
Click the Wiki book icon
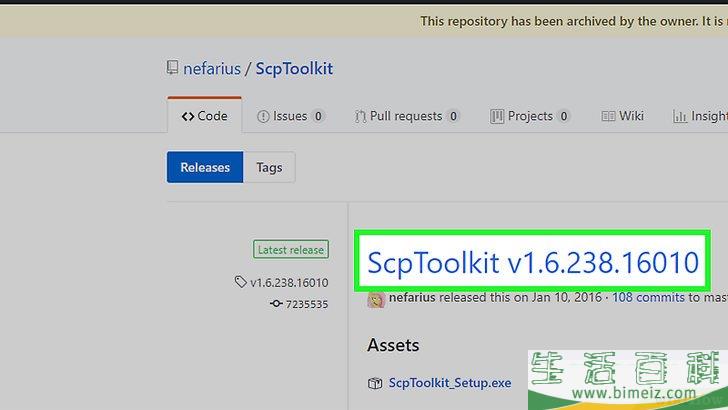tap(608, 116)
